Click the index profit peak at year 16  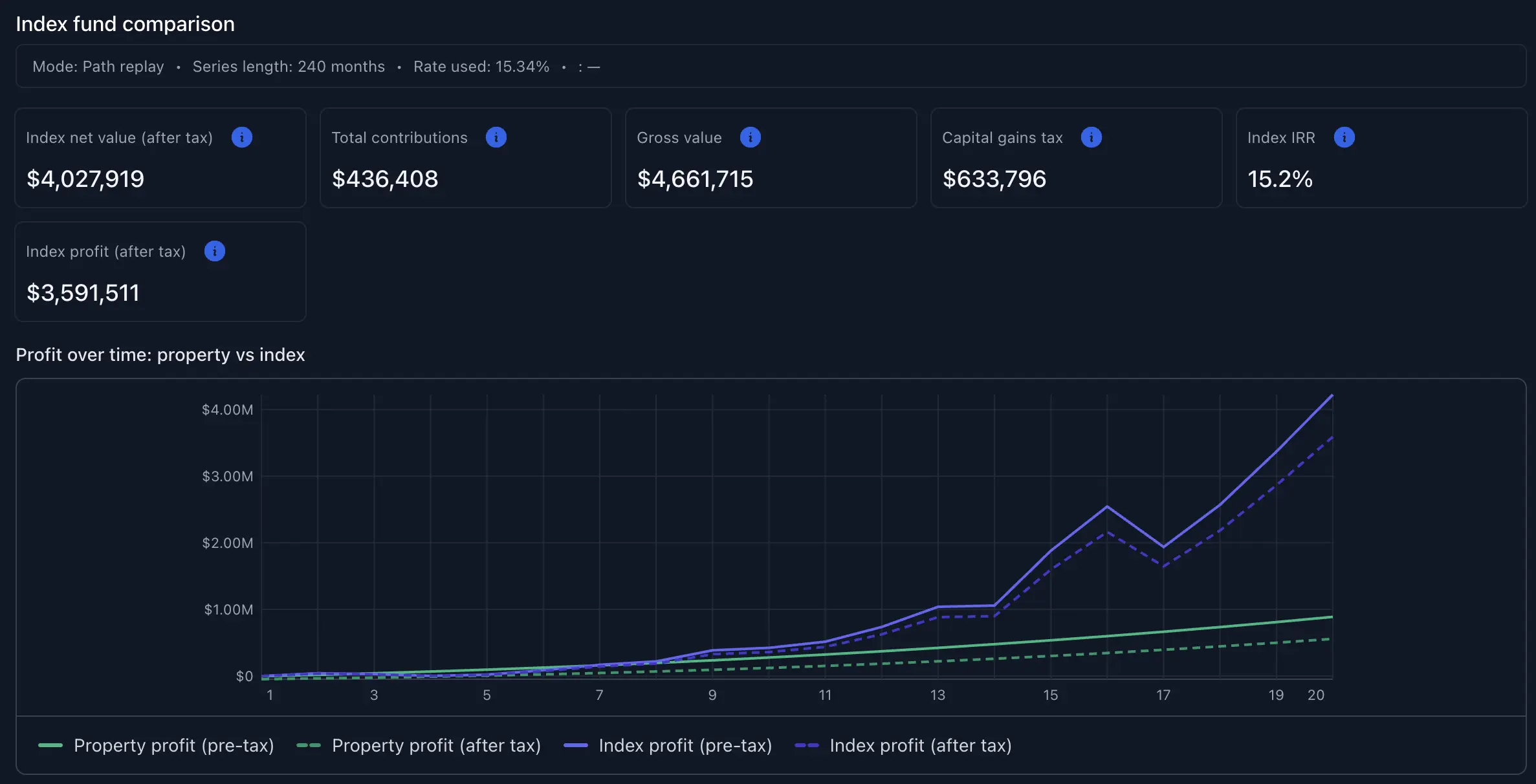point(1107,506)
